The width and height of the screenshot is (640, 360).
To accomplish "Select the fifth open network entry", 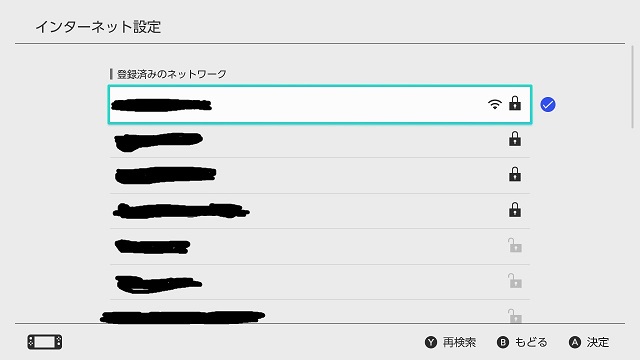I will click(x=320, y=247).
